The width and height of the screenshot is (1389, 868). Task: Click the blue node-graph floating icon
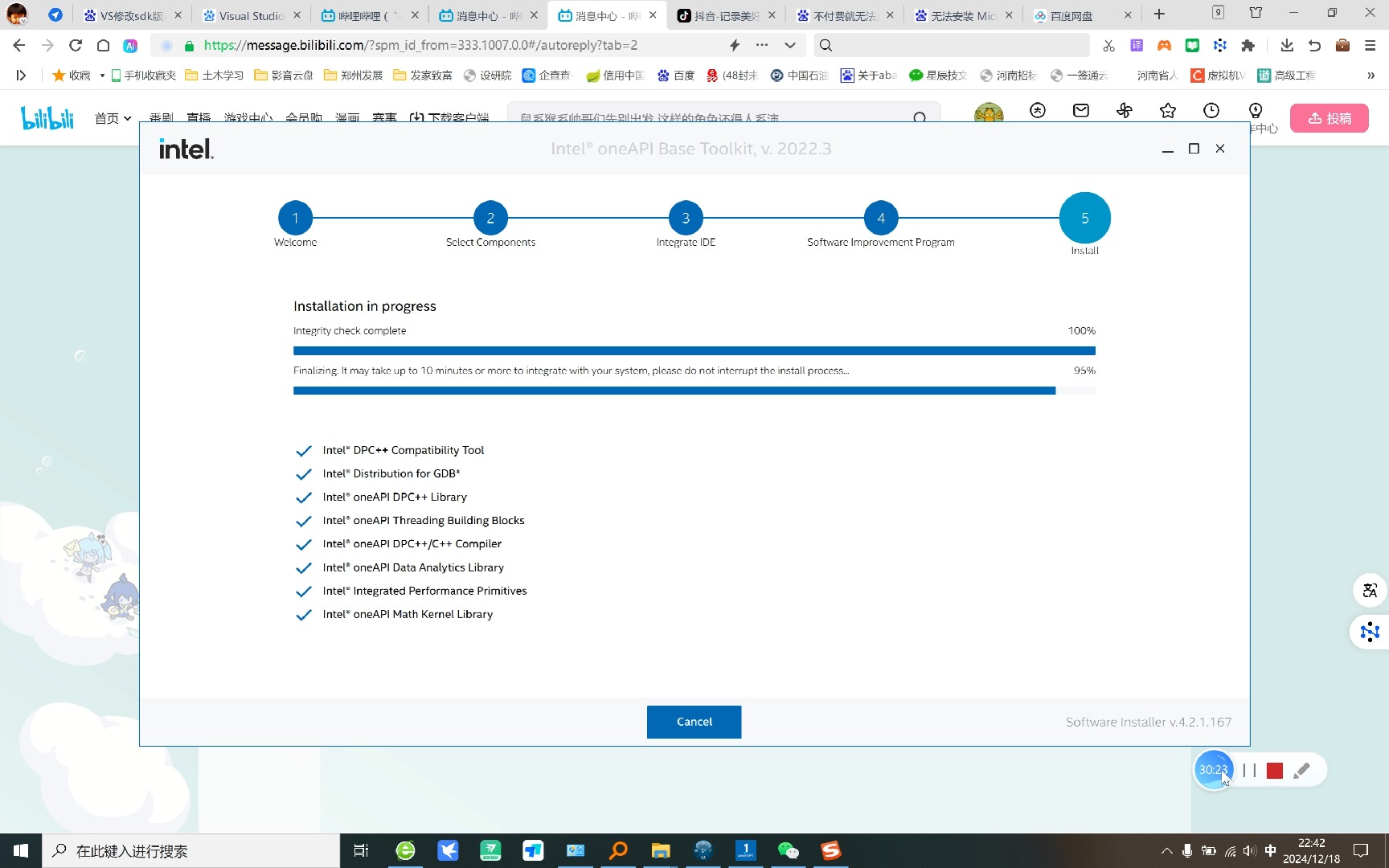1370,632
